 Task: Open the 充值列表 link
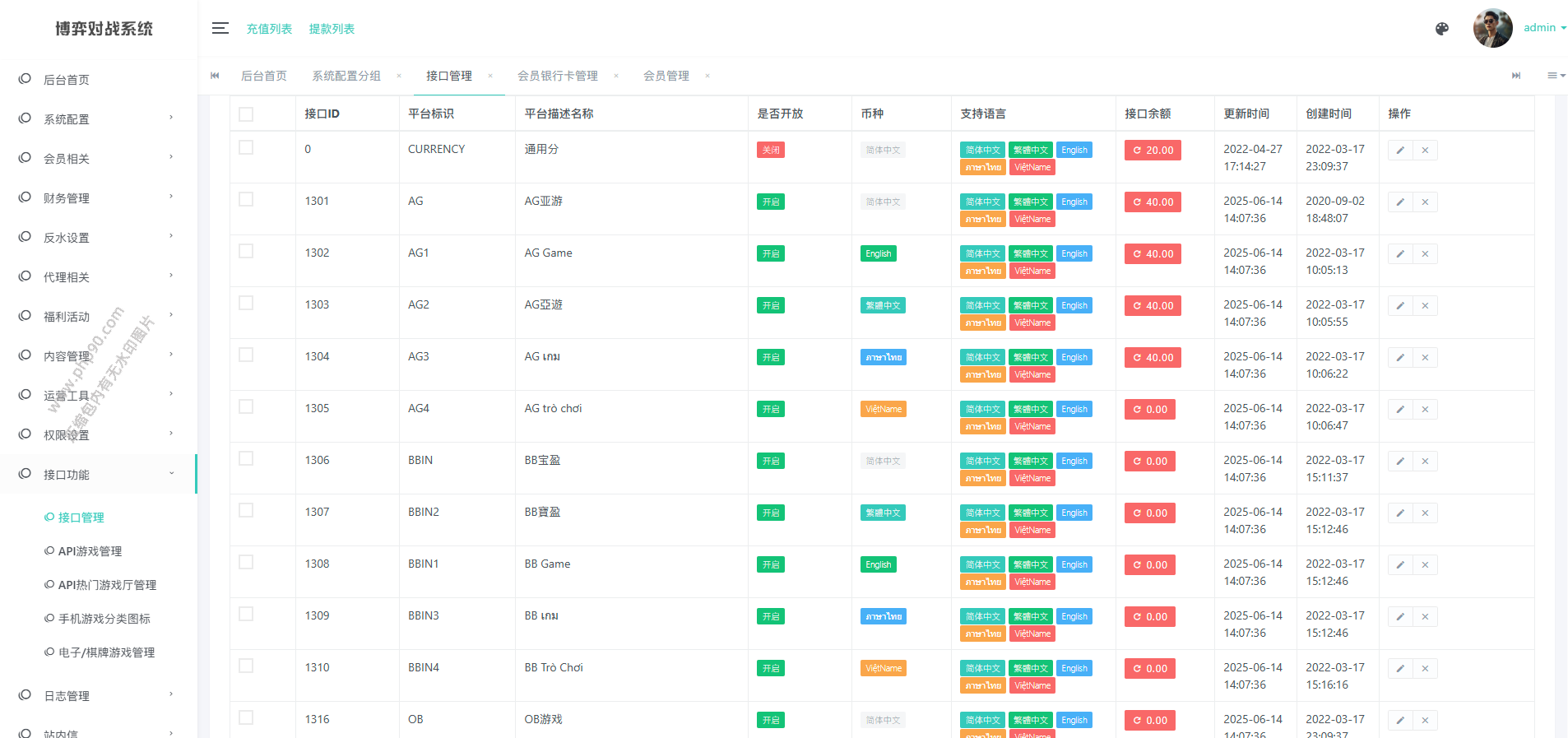click(269, 29)
